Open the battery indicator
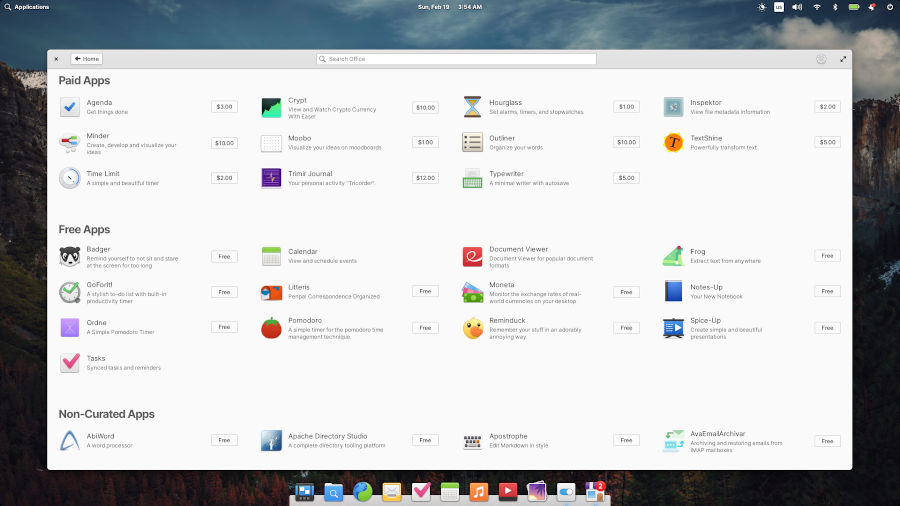Image resolution: width=900 pixels, height=506 pixels. (854, 7)
